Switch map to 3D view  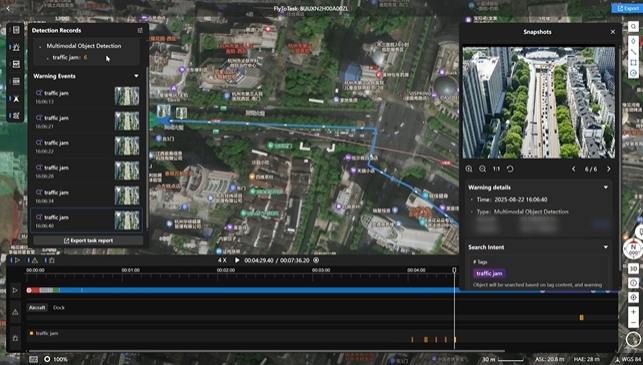tap(633, 269)
